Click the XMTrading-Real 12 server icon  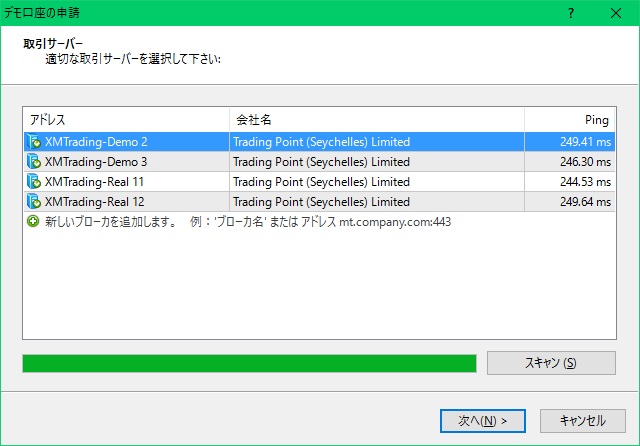point(33,202)
